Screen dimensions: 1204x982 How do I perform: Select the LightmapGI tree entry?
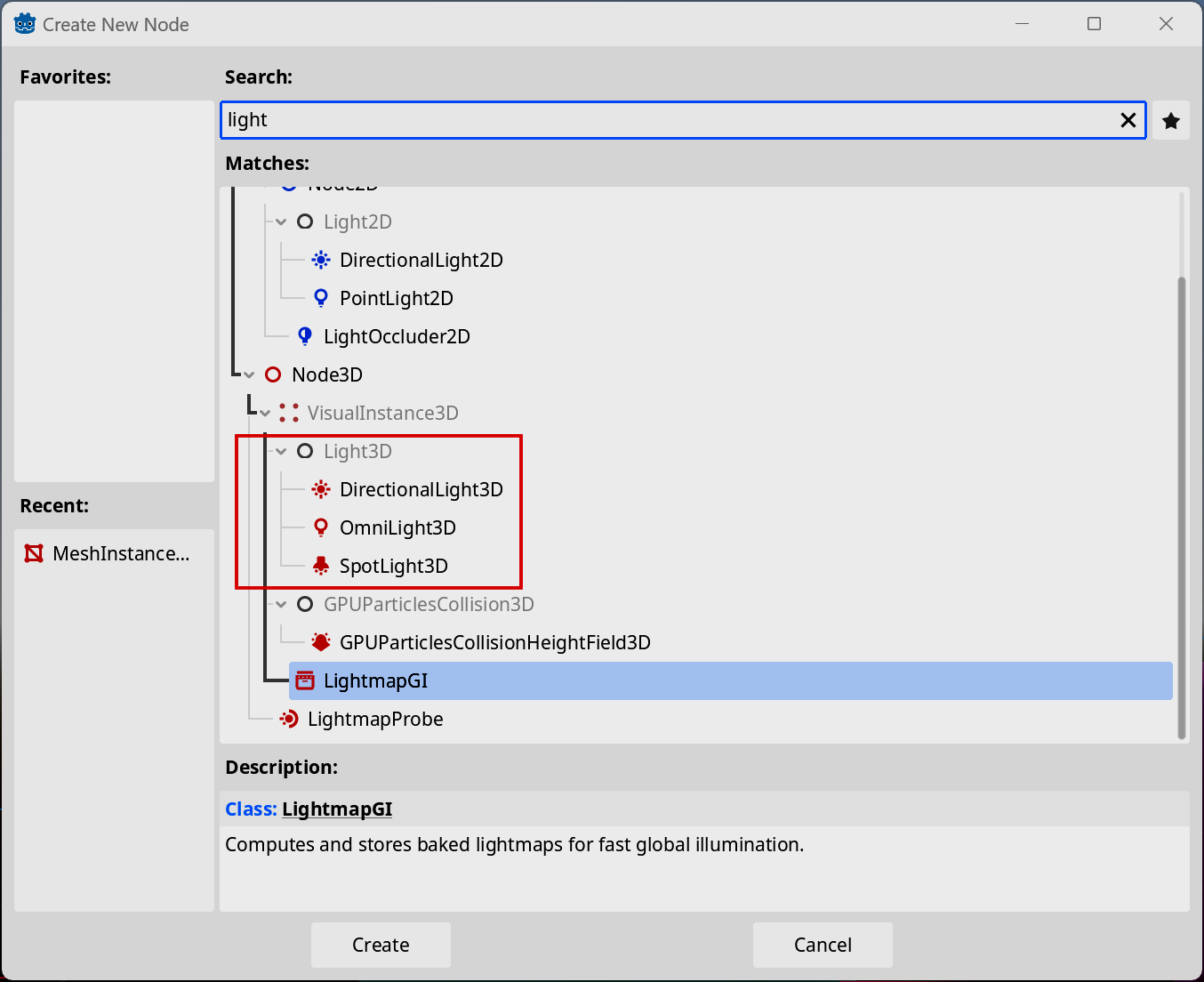pos(731,680)
